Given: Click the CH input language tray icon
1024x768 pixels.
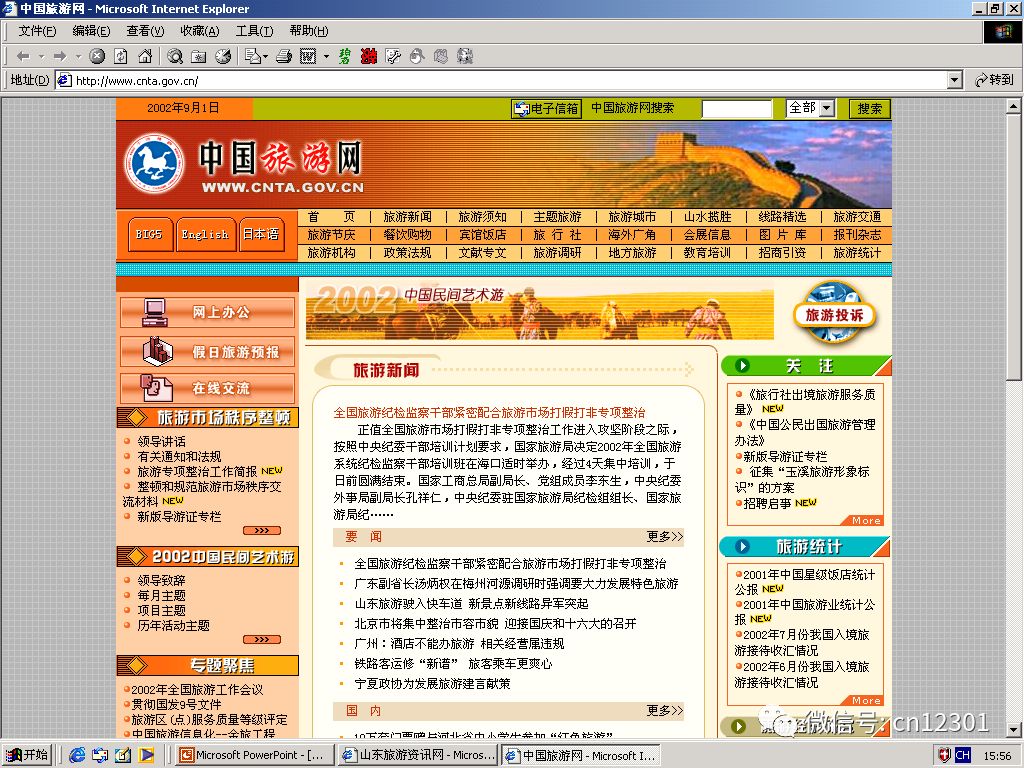Looking at the screenshot, I should point(962,756).
